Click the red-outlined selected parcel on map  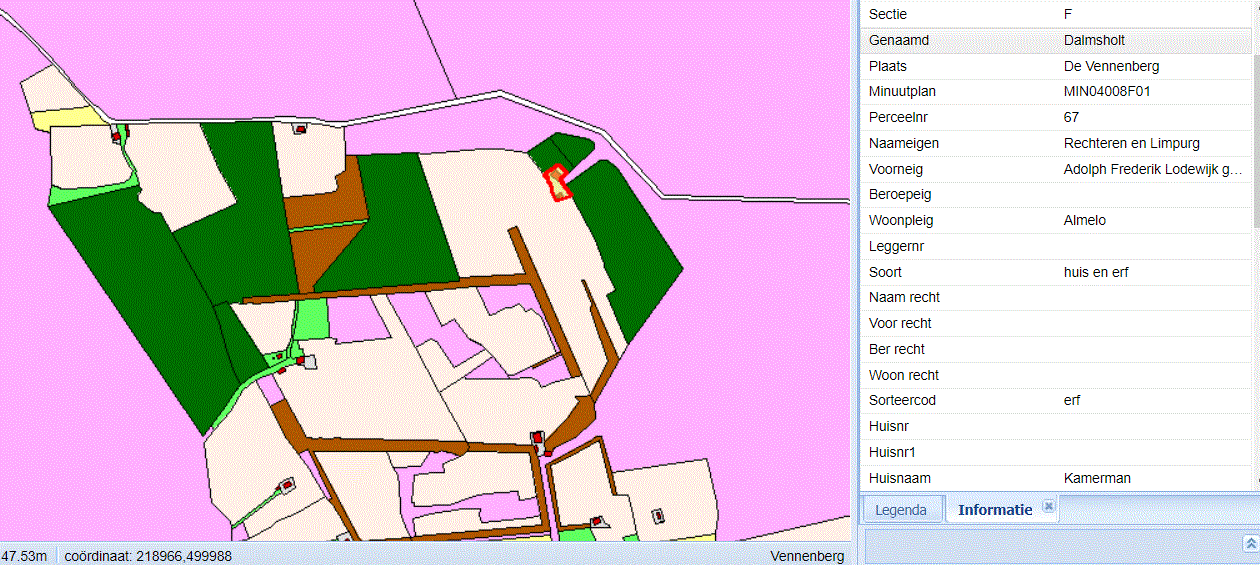coord(555,184)
